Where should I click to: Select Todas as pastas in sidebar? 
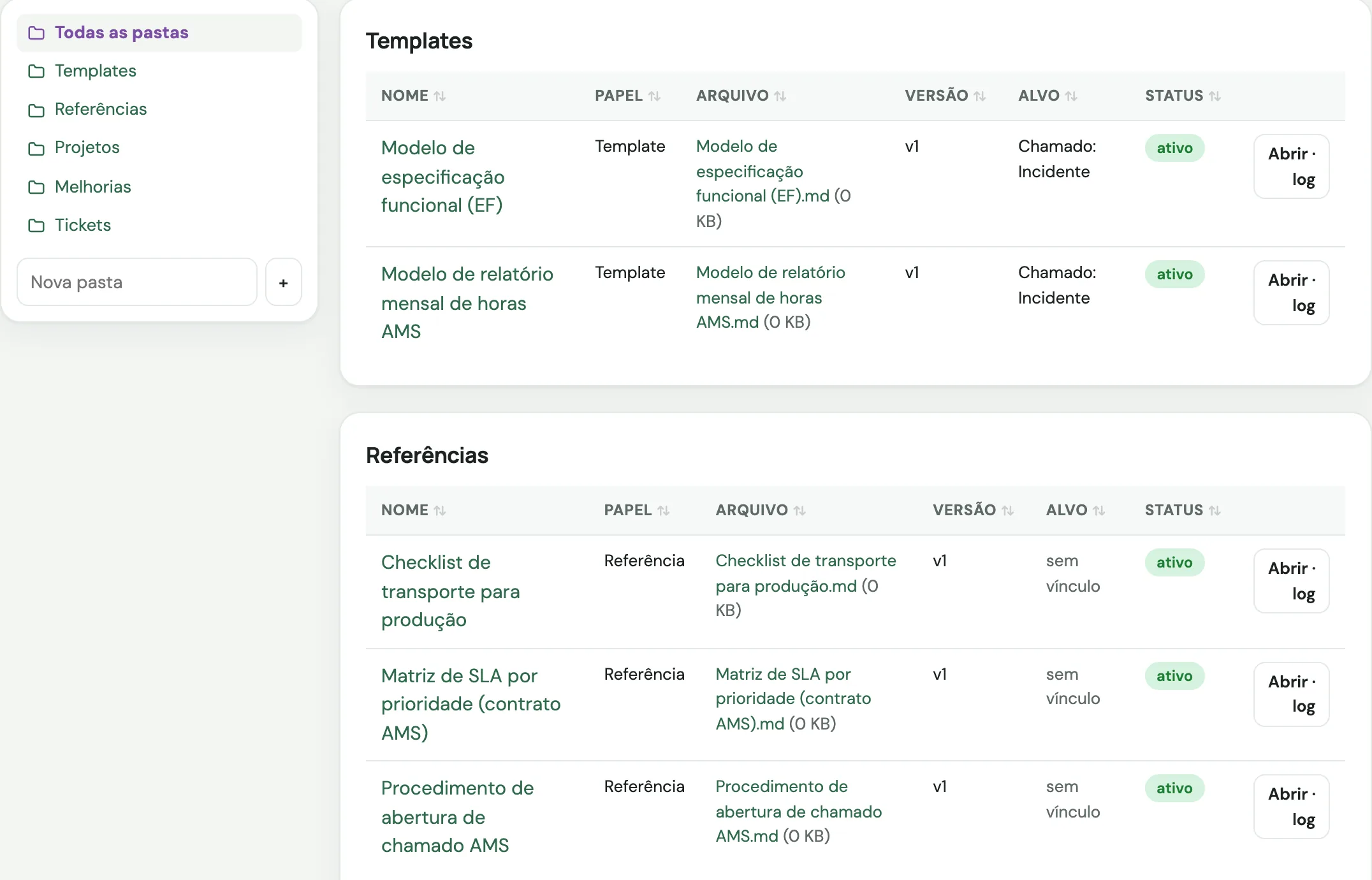tap(159, 33)
